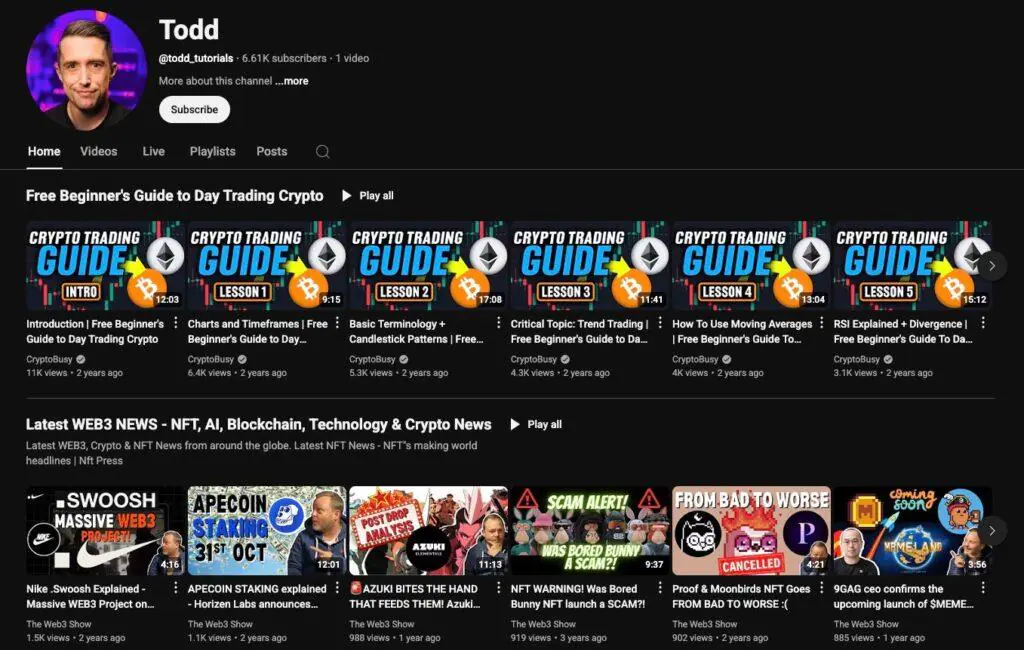The image size is (1024, 650).
Task: Open the Posts tab
Action: point(271,151)
